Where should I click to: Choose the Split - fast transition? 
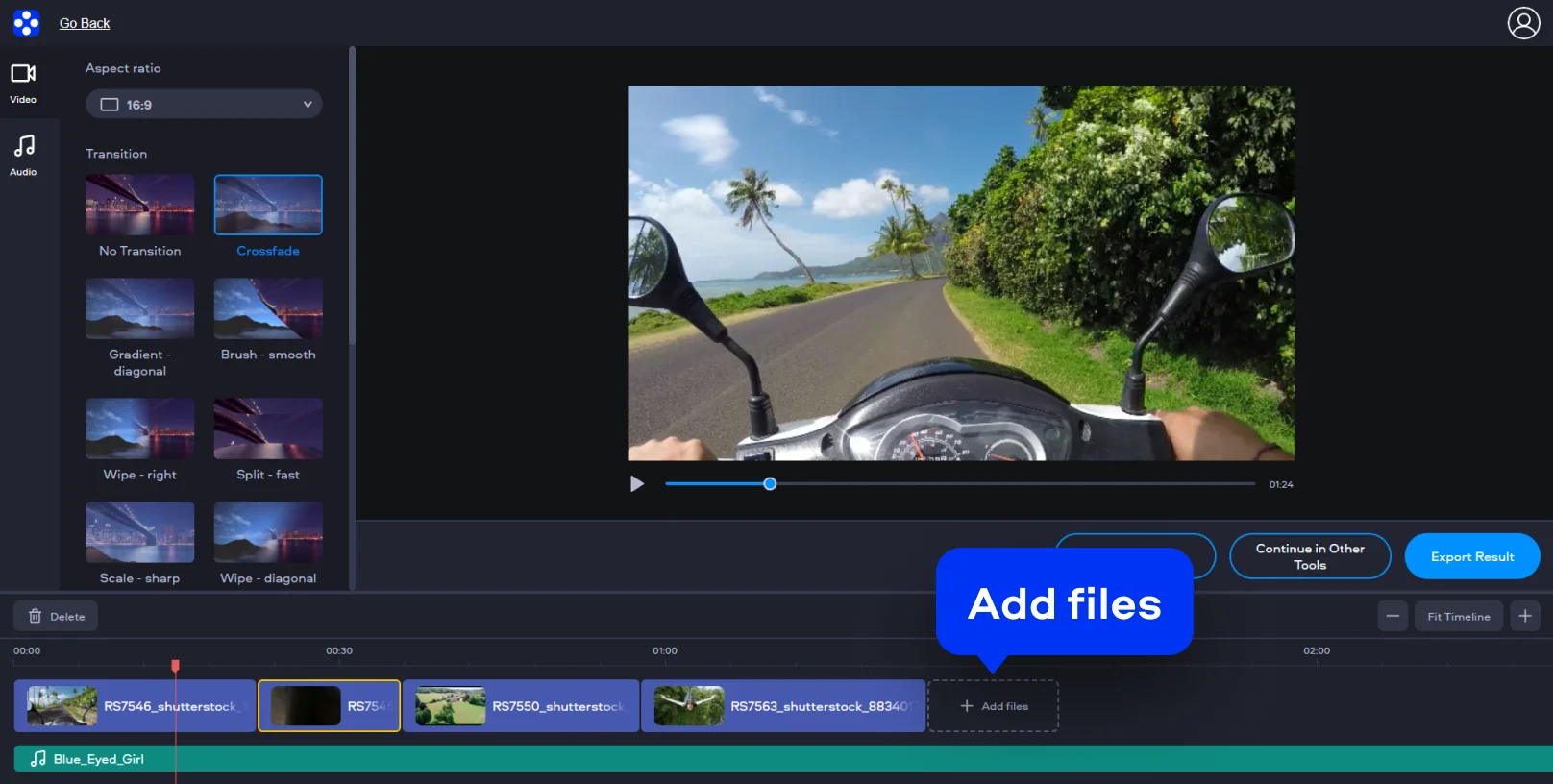[x=268, y=429]
